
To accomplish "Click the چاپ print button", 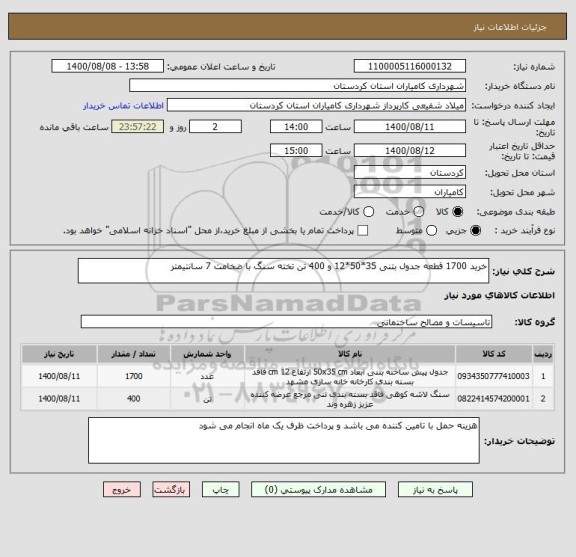I will pyautogui.click(x=220, y=490).
